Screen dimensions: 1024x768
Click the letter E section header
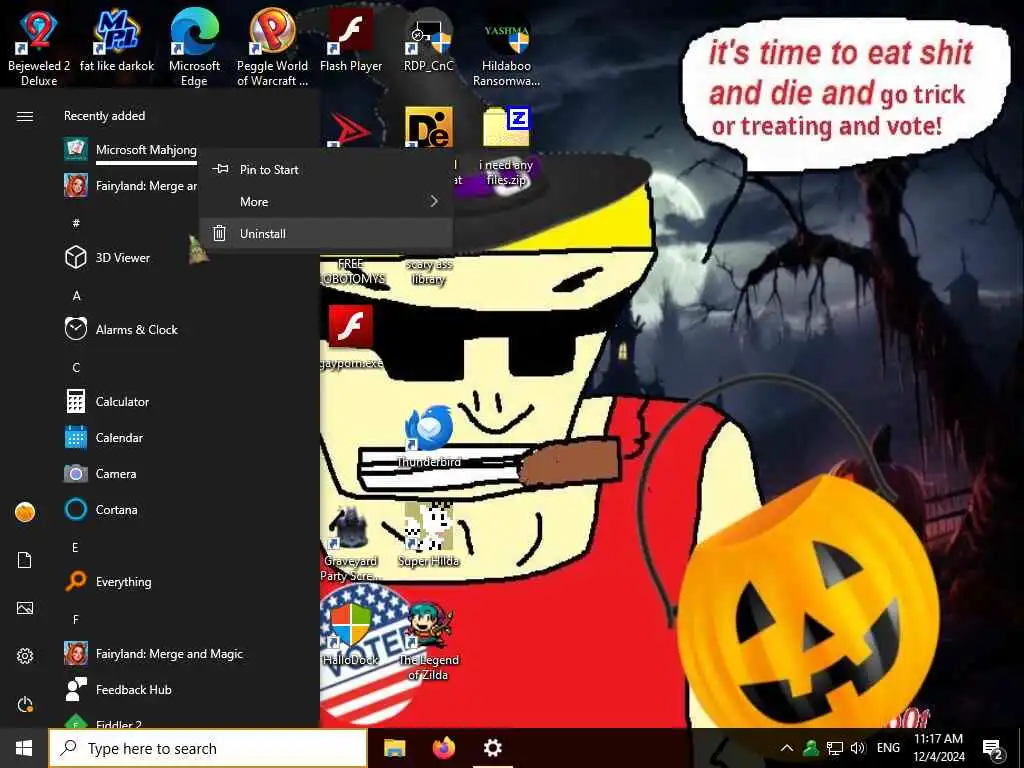click(x=75, y=547)
